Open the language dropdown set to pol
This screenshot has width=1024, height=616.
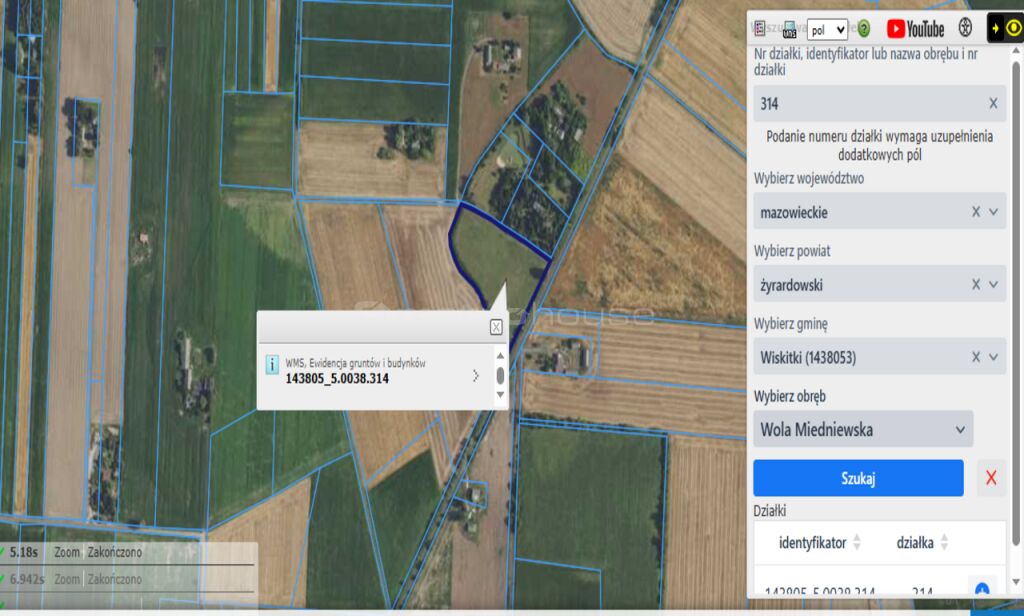tap(827, 30)
